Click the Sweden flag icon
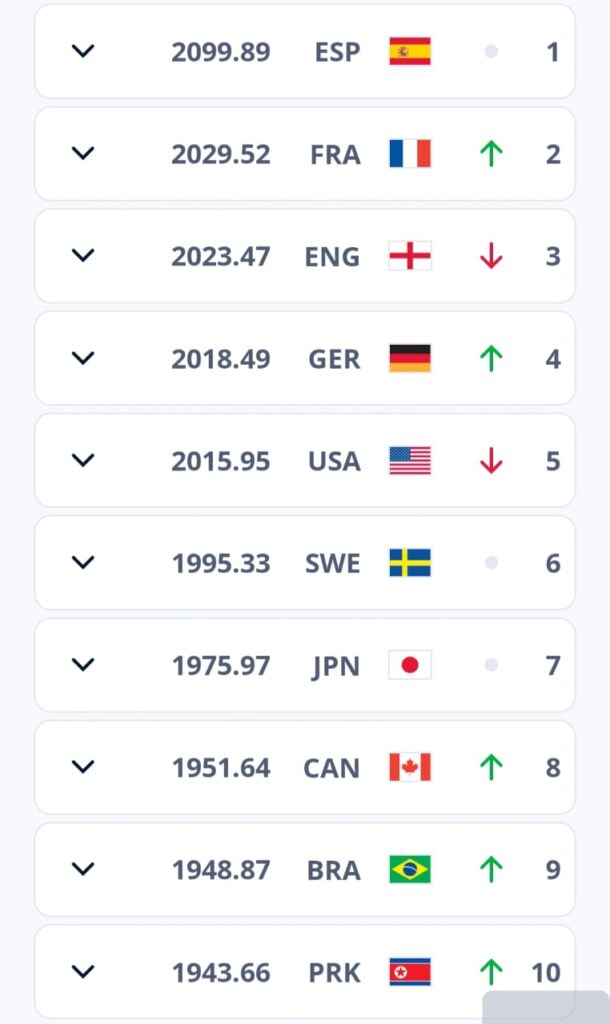610x1024 pixels. coord(410,563)
